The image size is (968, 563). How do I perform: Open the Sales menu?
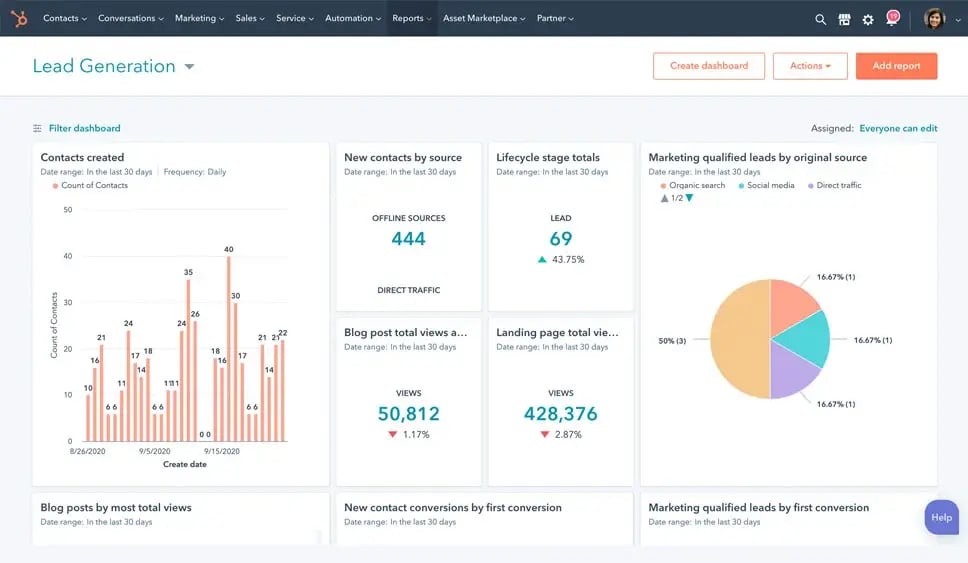click(250, 19)
